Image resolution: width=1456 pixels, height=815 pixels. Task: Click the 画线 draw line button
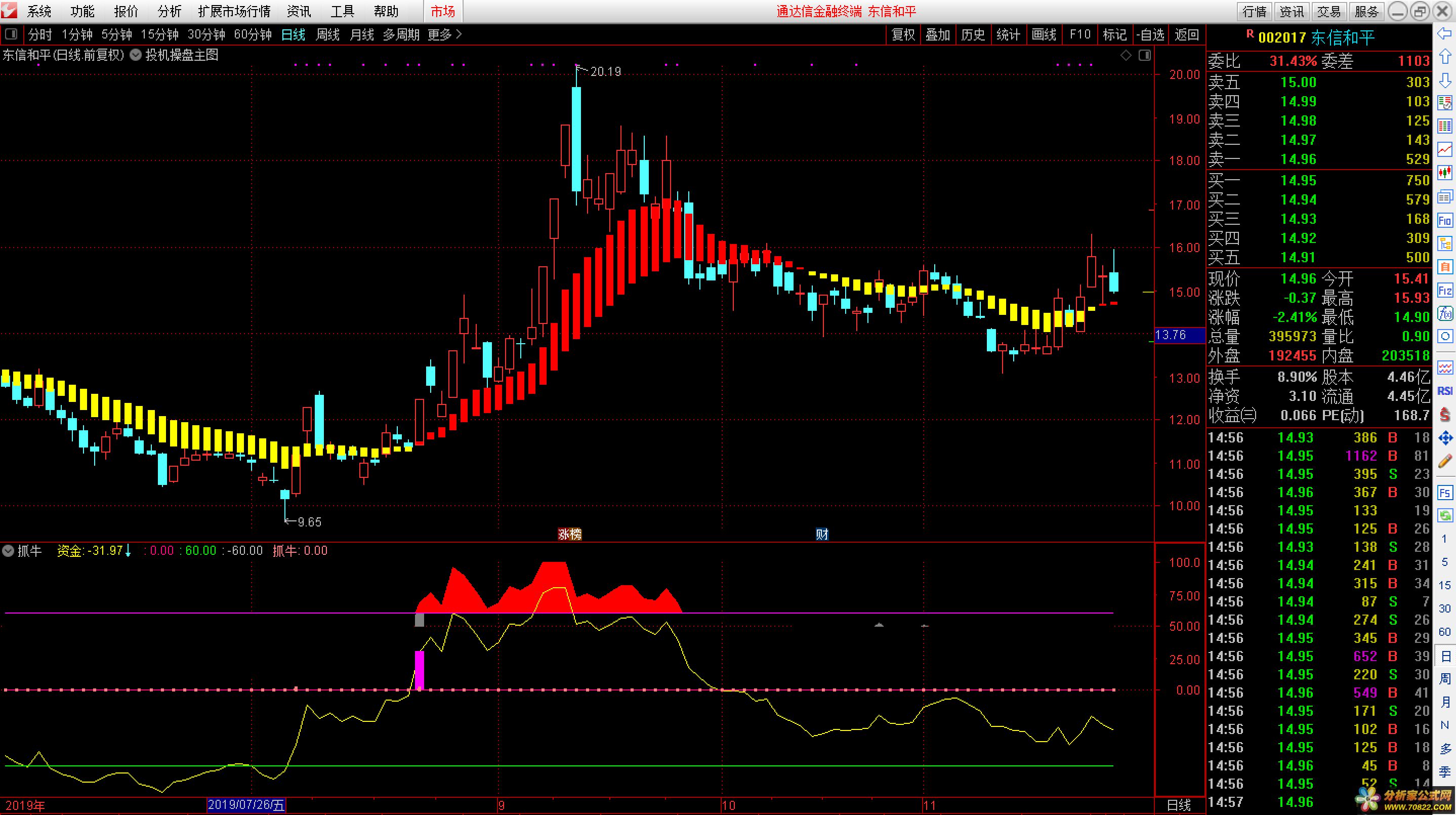pos(1044,34)
